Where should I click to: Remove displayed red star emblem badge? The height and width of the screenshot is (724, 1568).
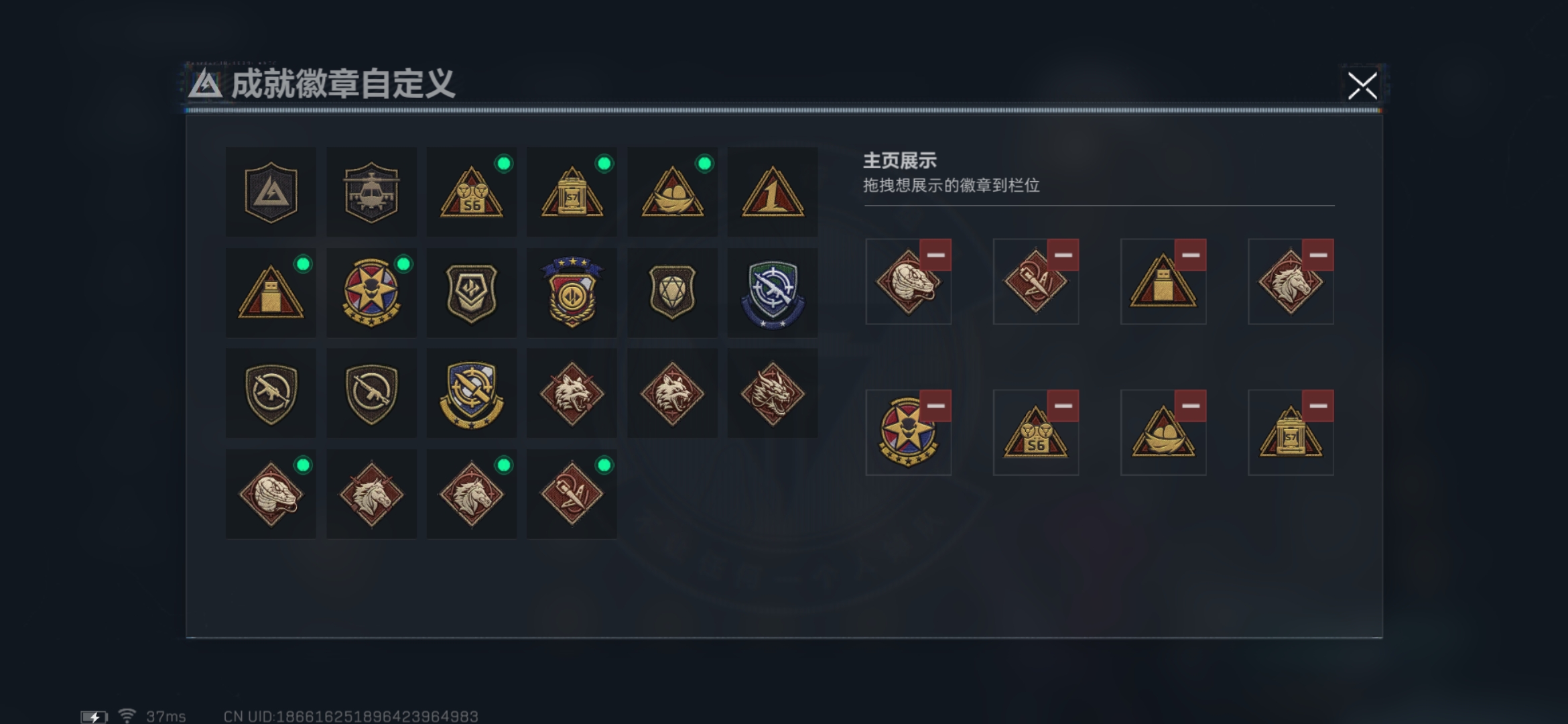point(935,406)
